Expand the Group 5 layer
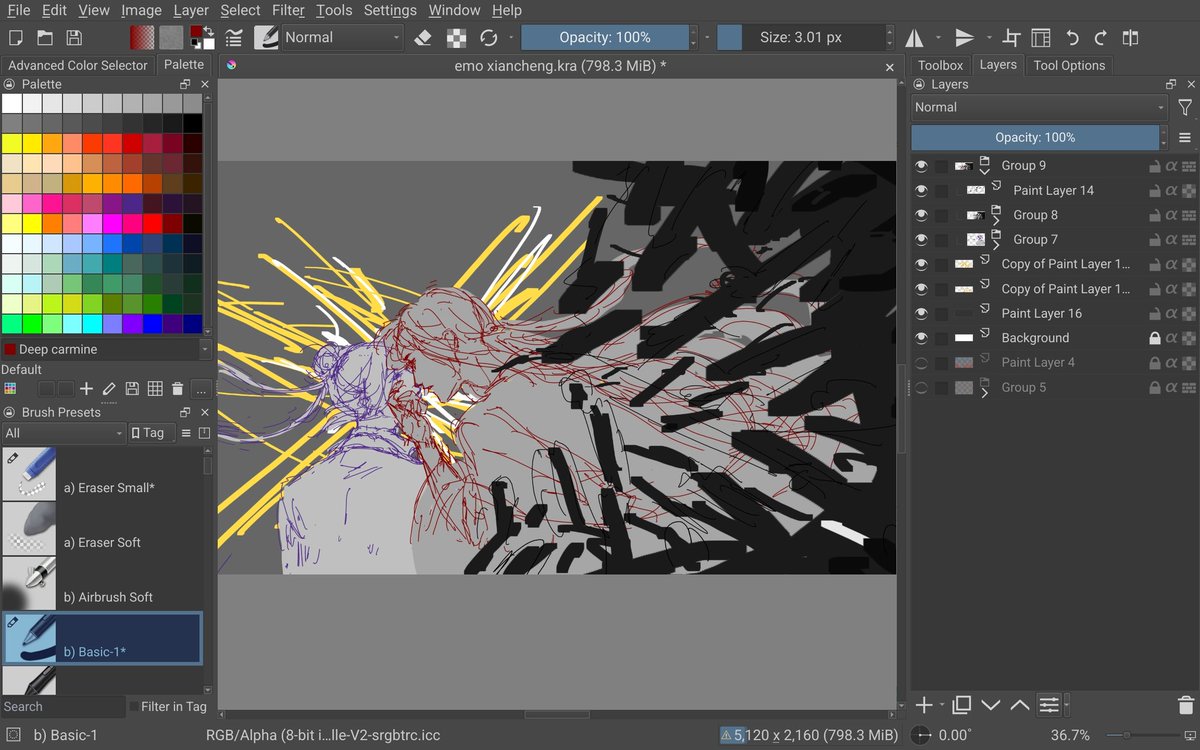Viewport: 1200px width, 750px height. (985, 393)
